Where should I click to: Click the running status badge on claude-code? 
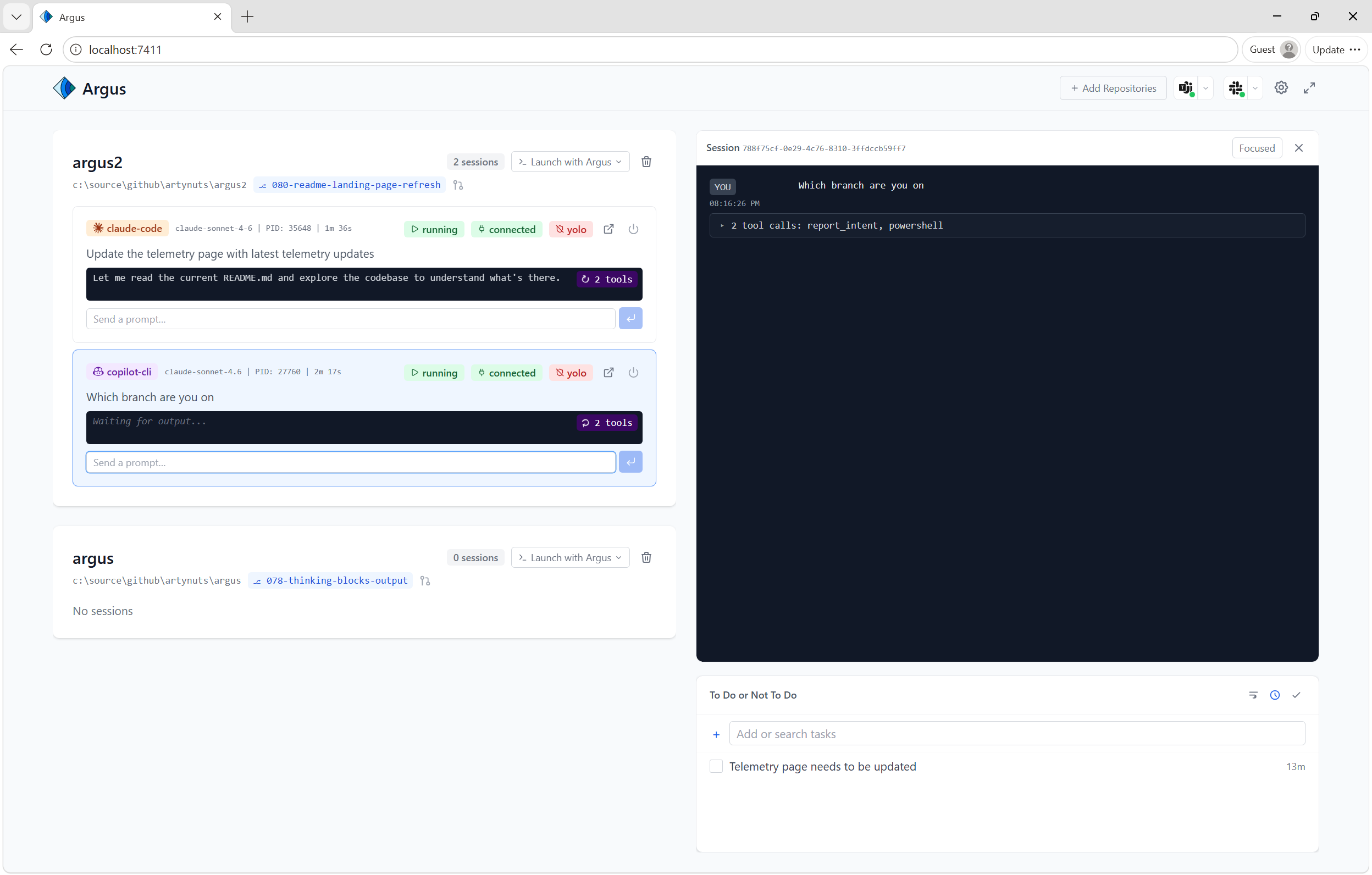[x=434, y=230]
